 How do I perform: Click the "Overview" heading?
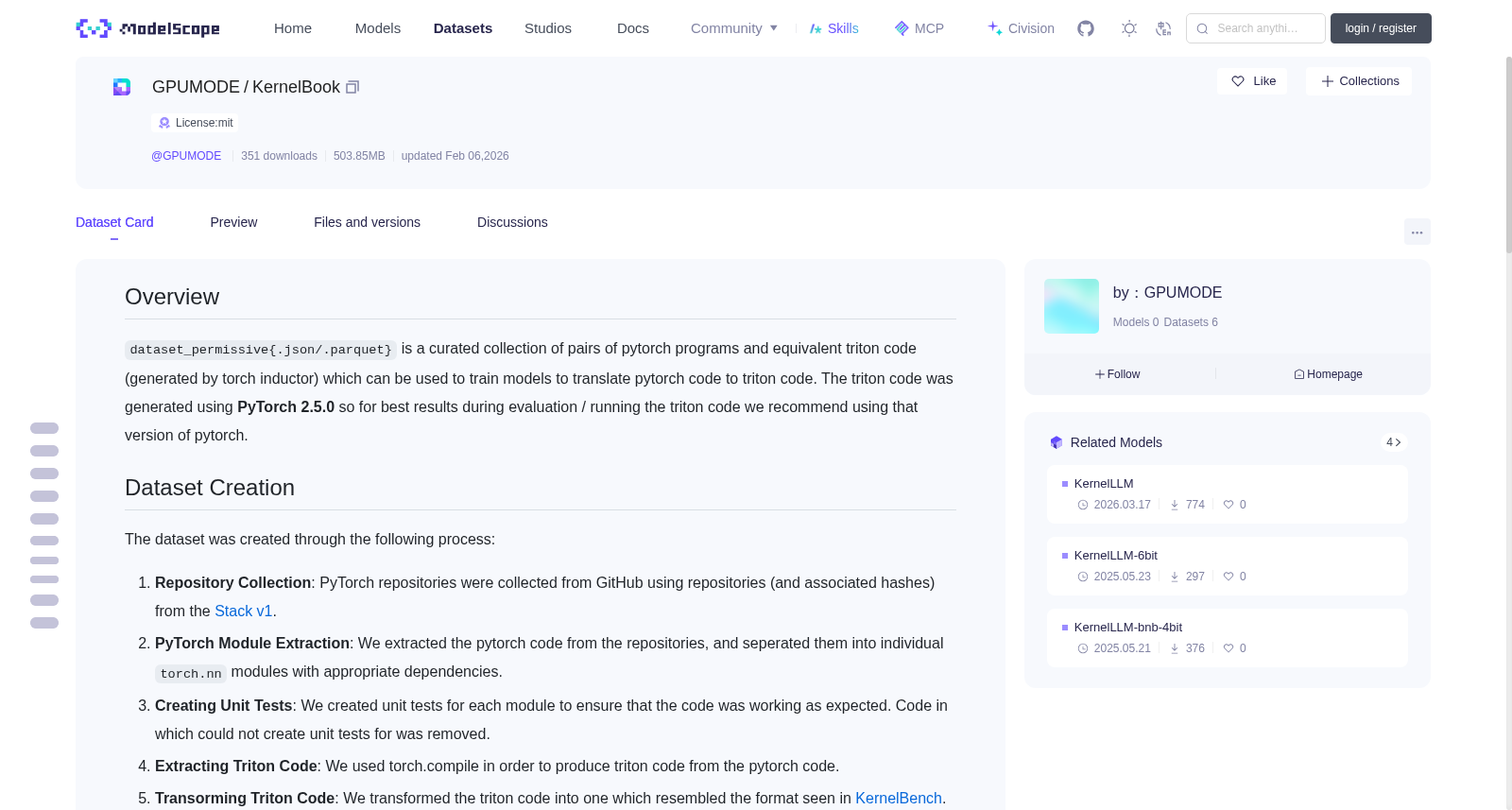pos(172,297)
